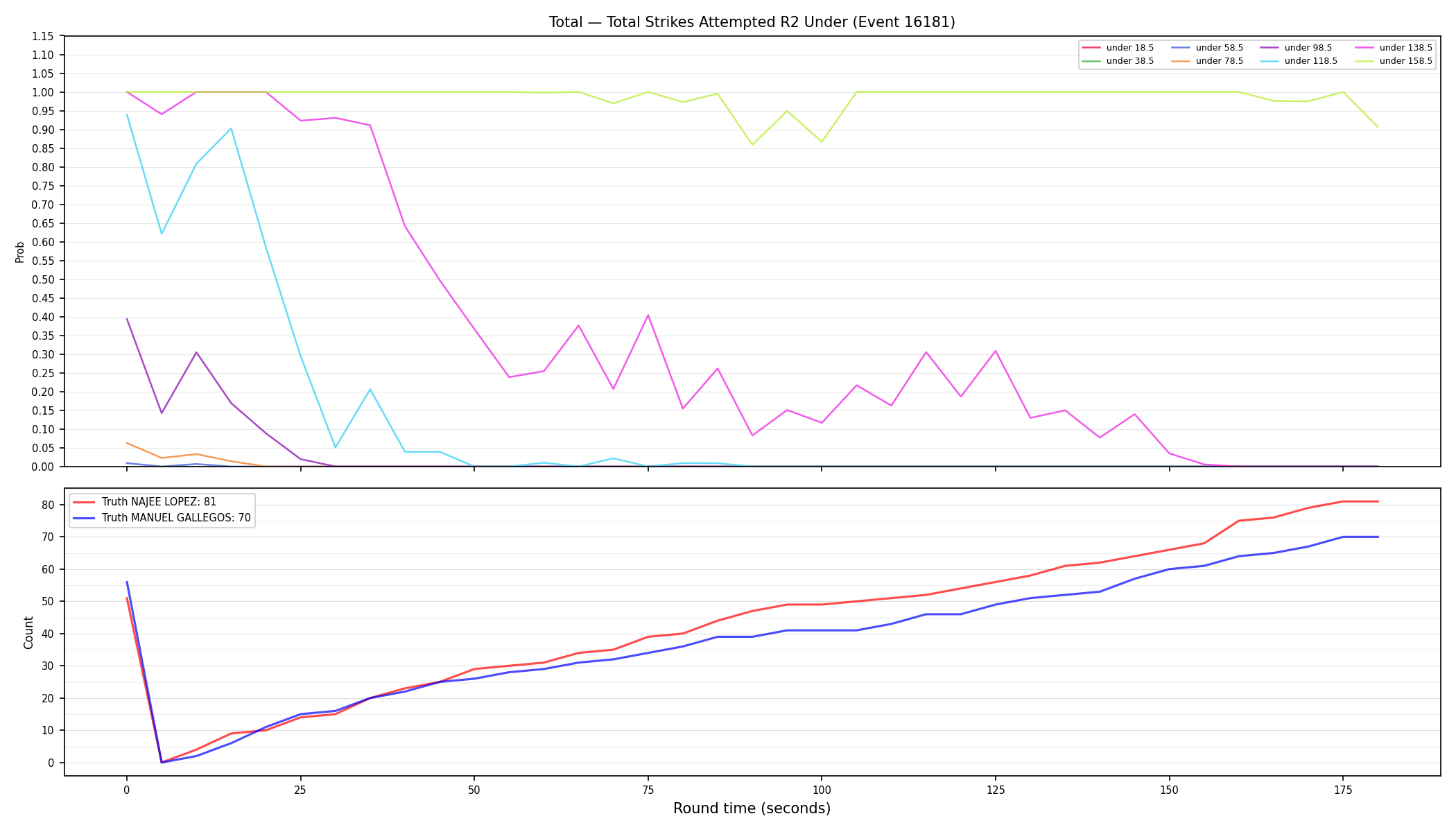
Task: Click the 1.00 tick on Prob axis
Action: tap(43, 92)
